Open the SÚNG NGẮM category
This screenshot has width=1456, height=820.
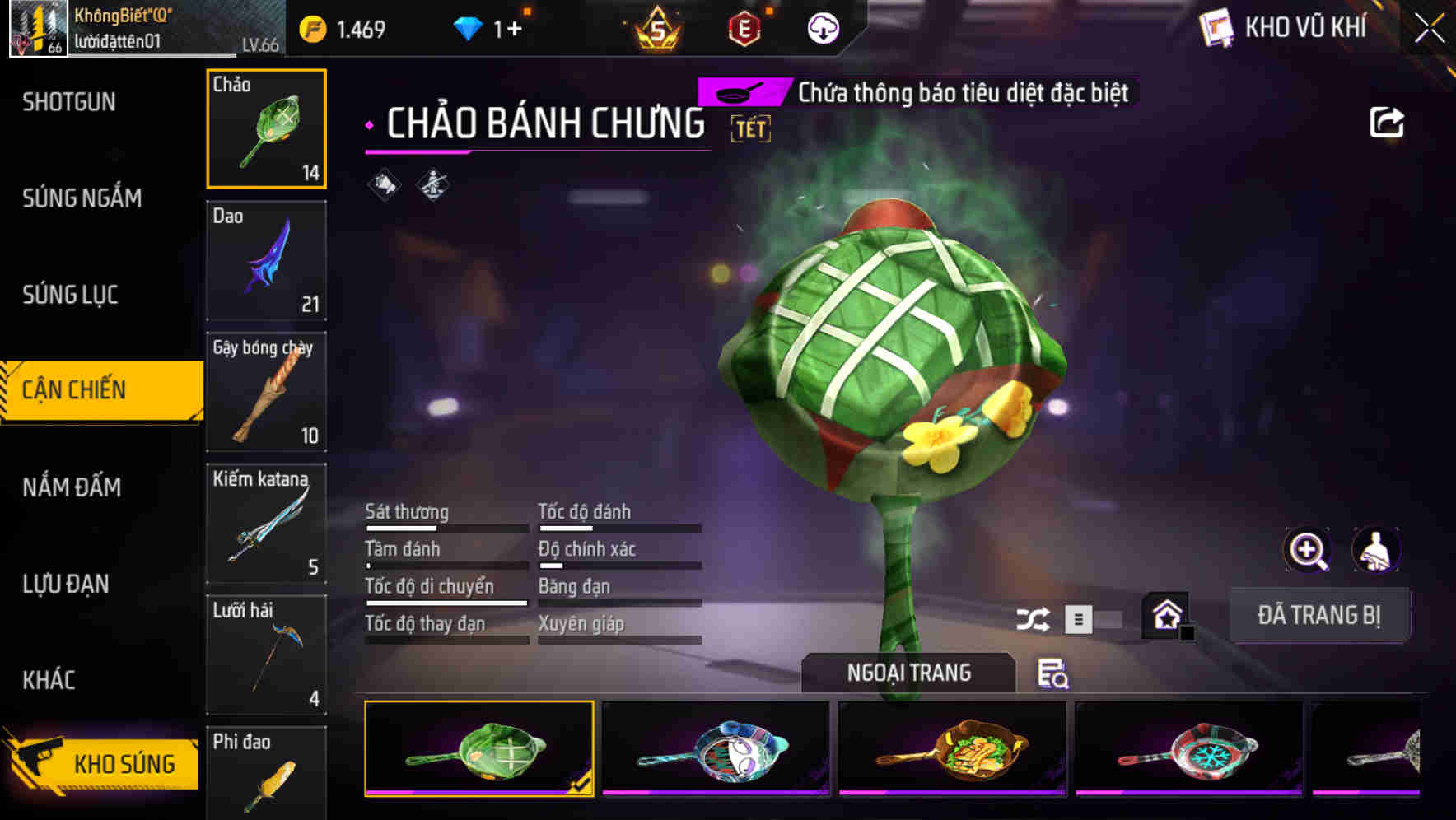[x=82, y=198]
